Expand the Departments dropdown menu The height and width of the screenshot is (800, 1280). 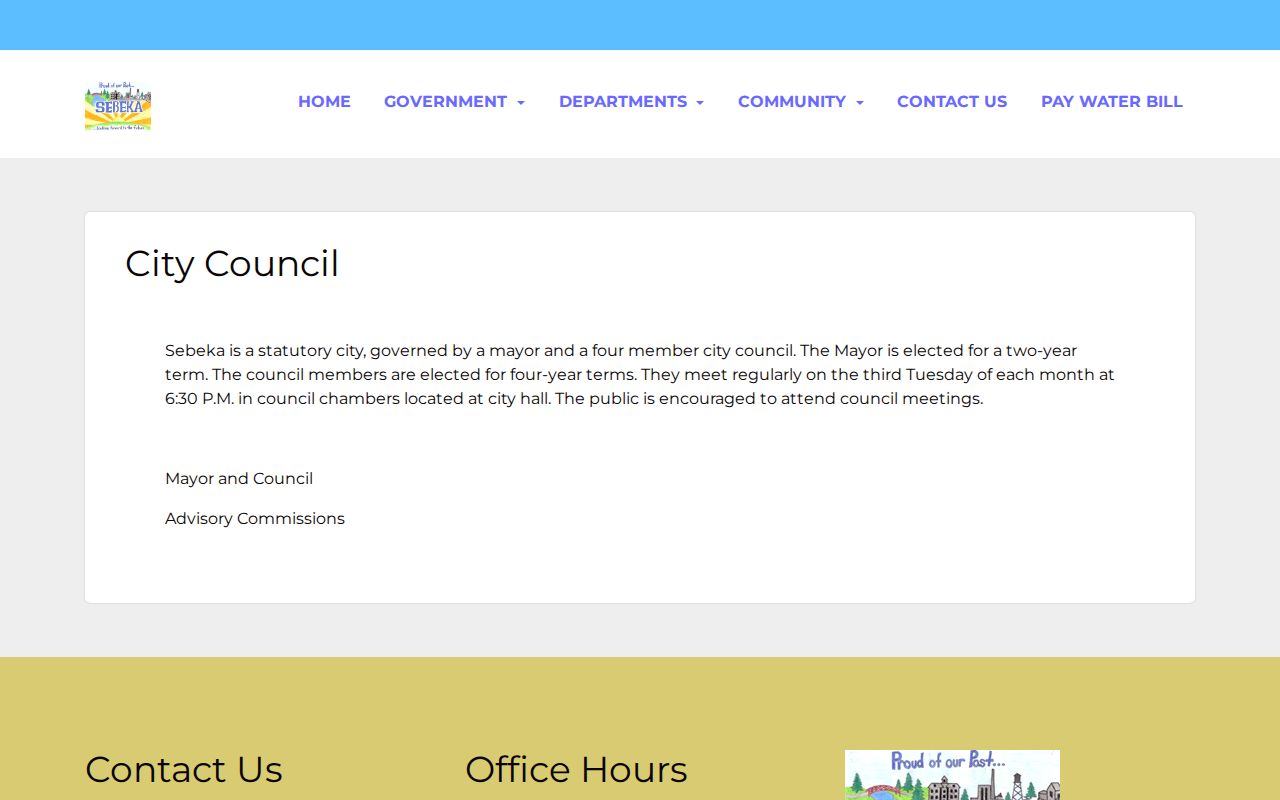click(631, 102)
